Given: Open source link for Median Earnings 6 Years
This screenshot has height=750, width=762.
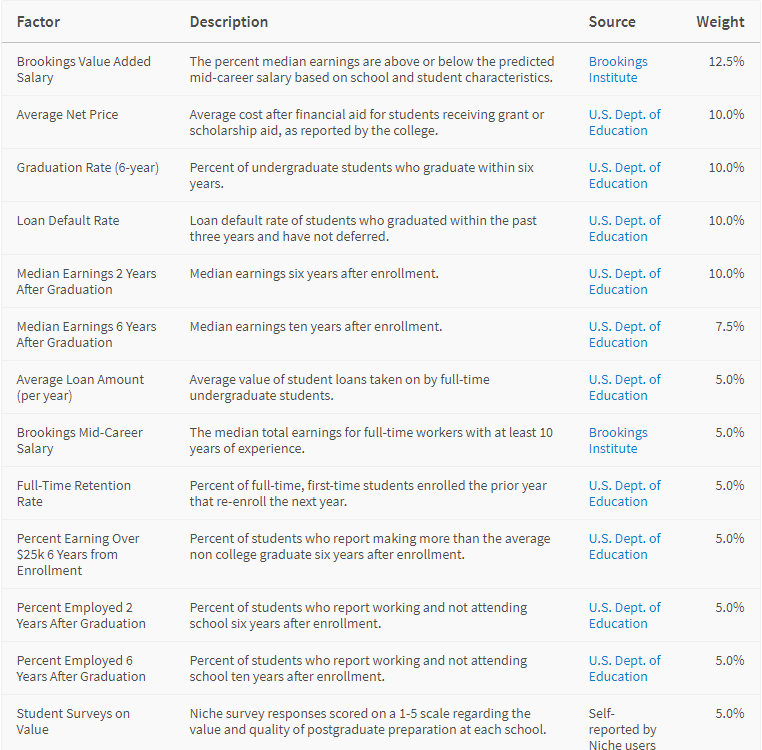Looking at the screenshot, I should pos(624,334).
